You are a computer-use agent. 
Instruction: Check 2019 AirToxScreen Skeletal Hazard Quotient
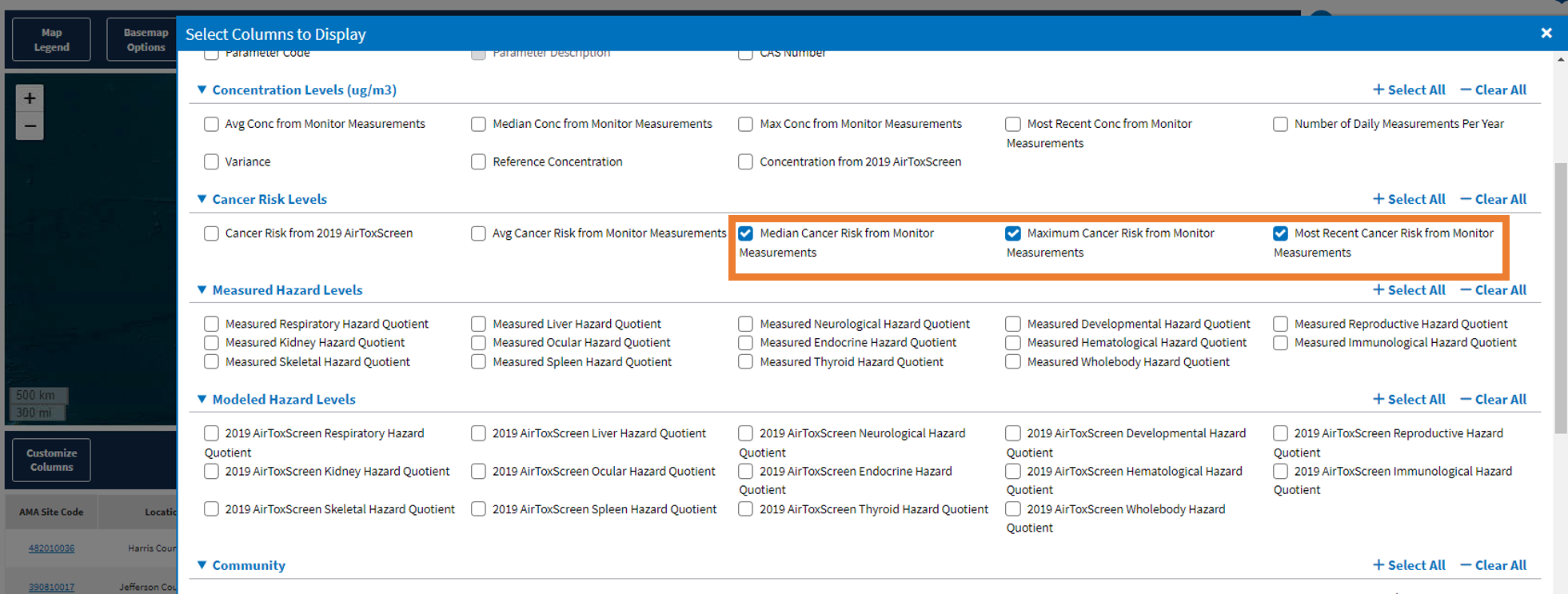click(x=211, y=508)
